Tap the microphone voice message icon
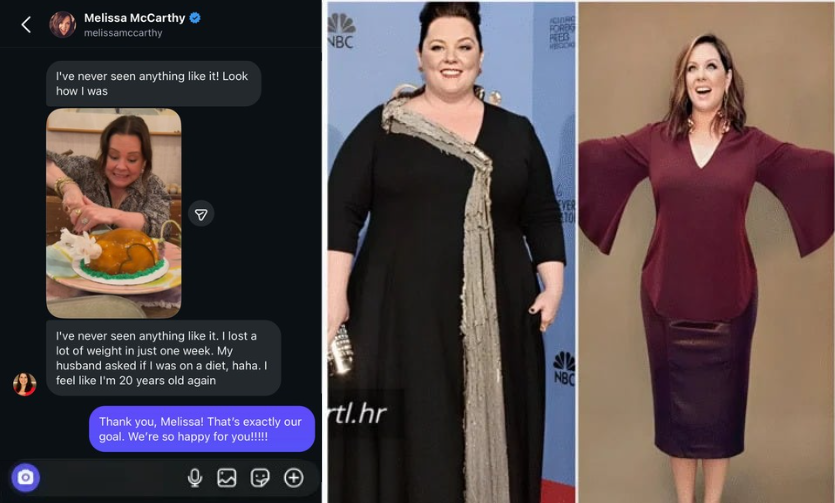Image resolution: width=835 pixels, height=503 pixels. pos(195,478)
